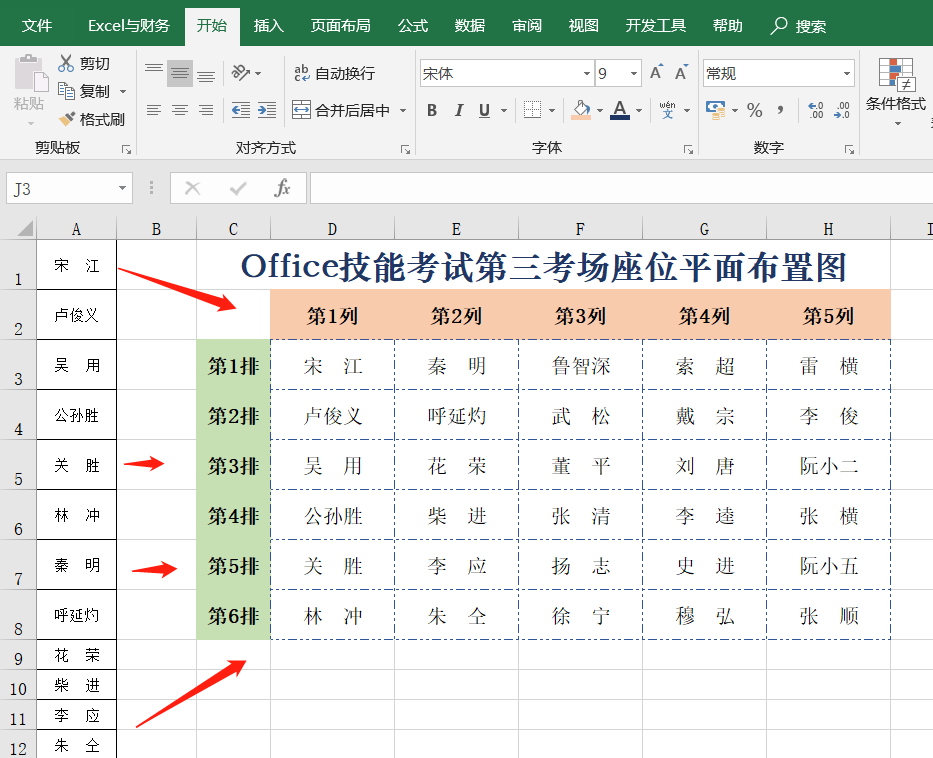Switch to the 审阅 Review tab
Viewport: 933px width, 758px height.
[x=527, y=26]
